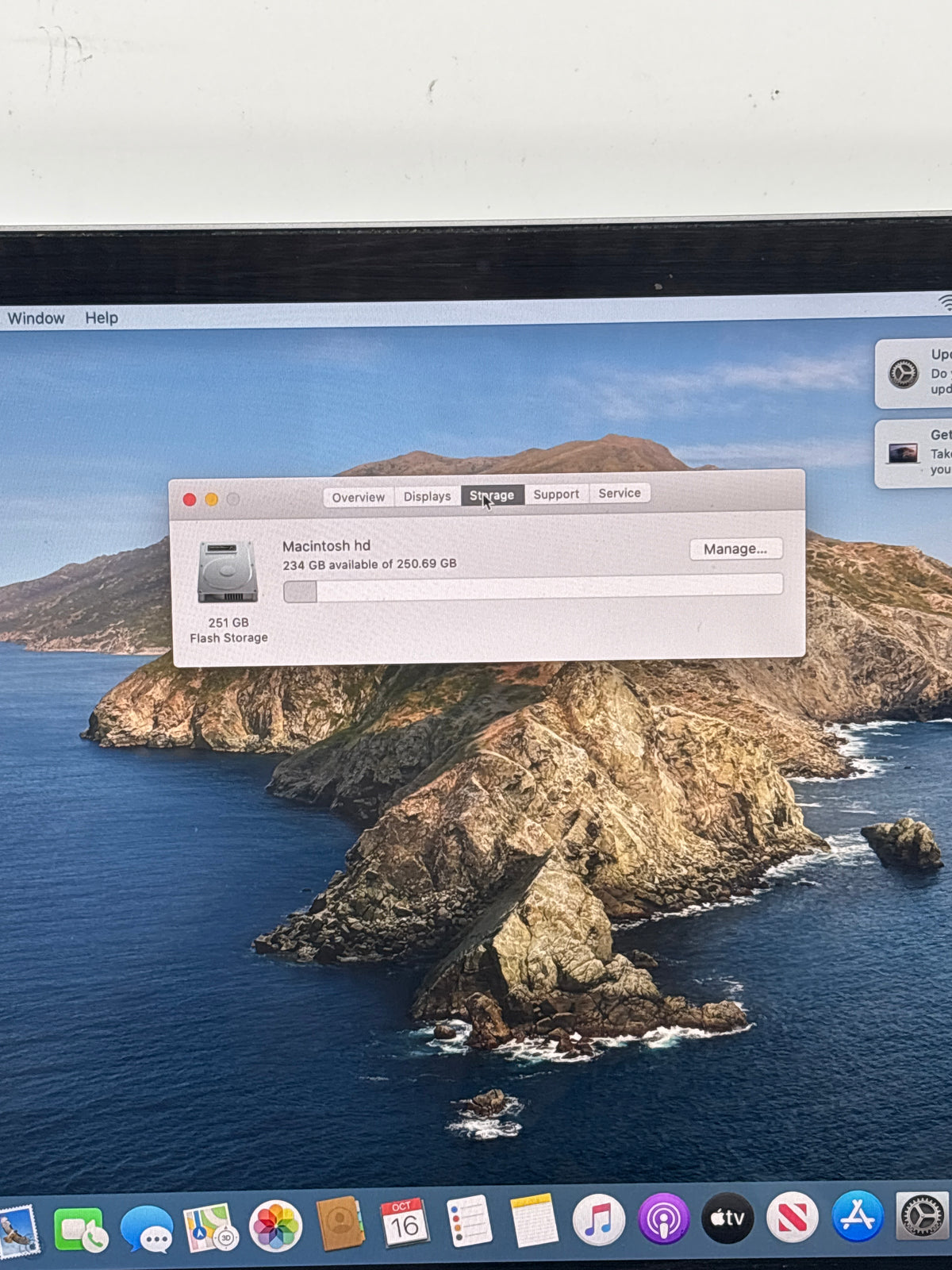This screenshot has width=952, height=1270.
Task: Click the Macintosh hd drive icon
Action: [x=228, y=571]
